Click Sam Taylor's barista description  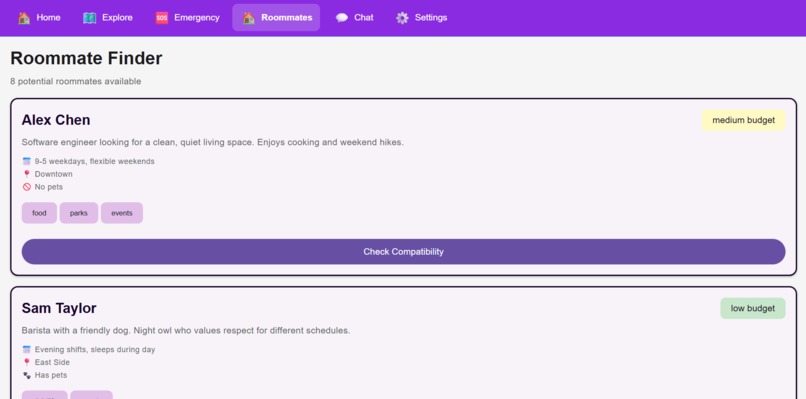point(186,330)
